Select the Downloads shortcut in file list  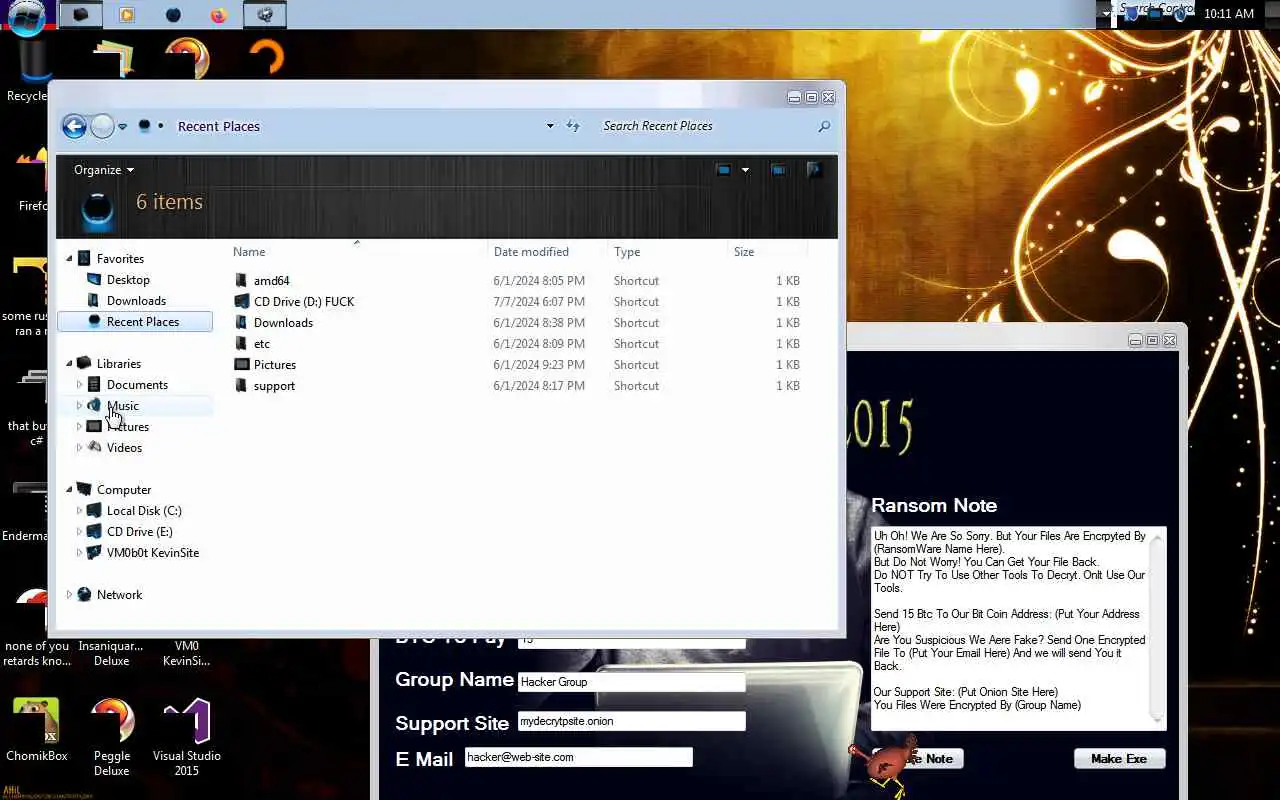click(517, 323)
